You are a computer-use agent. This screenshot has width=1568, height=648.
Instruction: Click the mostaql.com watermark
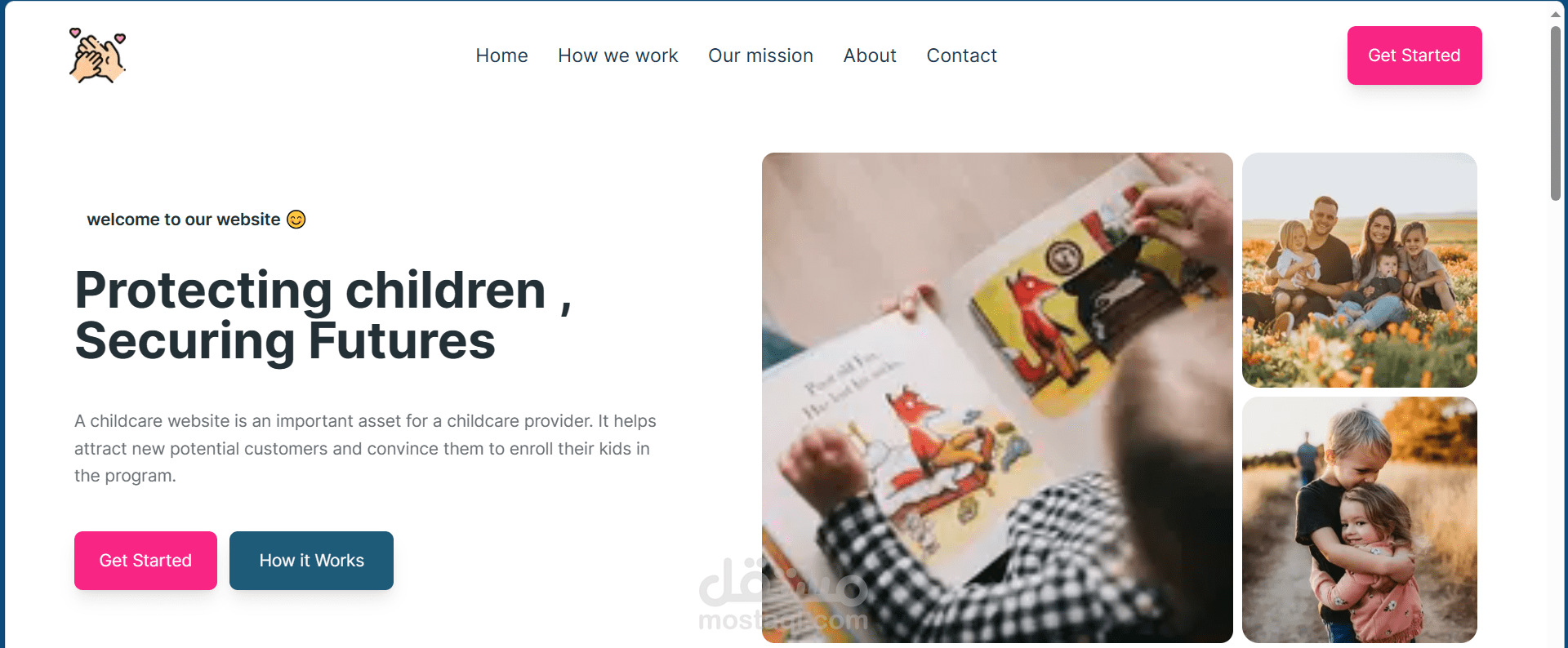pyautogui.click(x=783, y=596)
